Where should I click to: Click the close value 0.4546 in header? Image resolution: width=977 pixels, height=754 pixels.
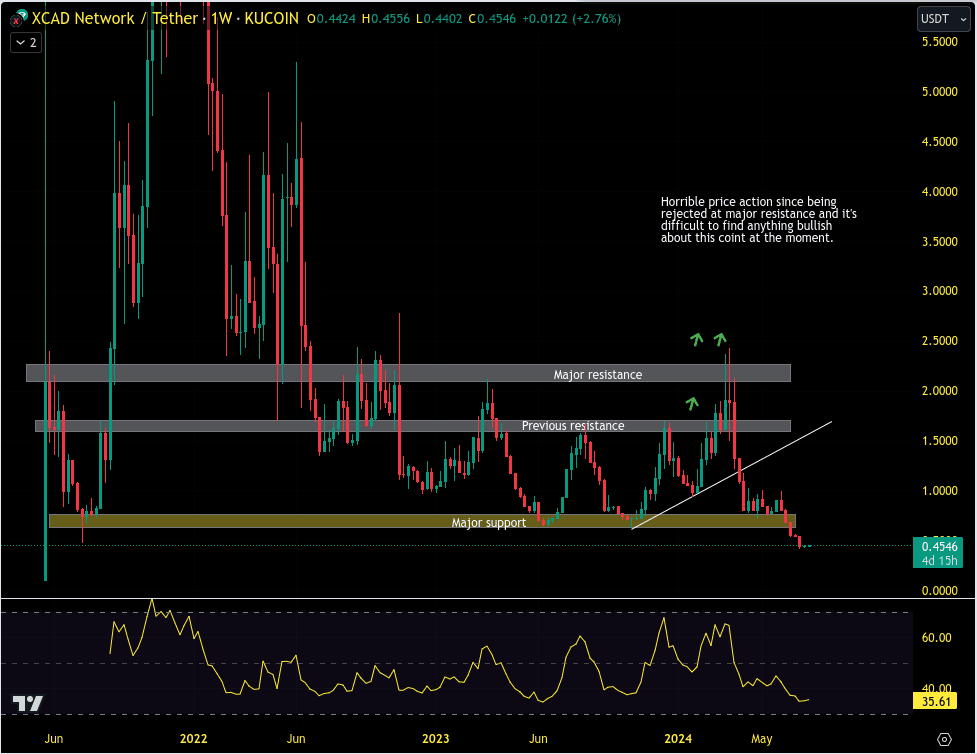click(x=497, y=19)
